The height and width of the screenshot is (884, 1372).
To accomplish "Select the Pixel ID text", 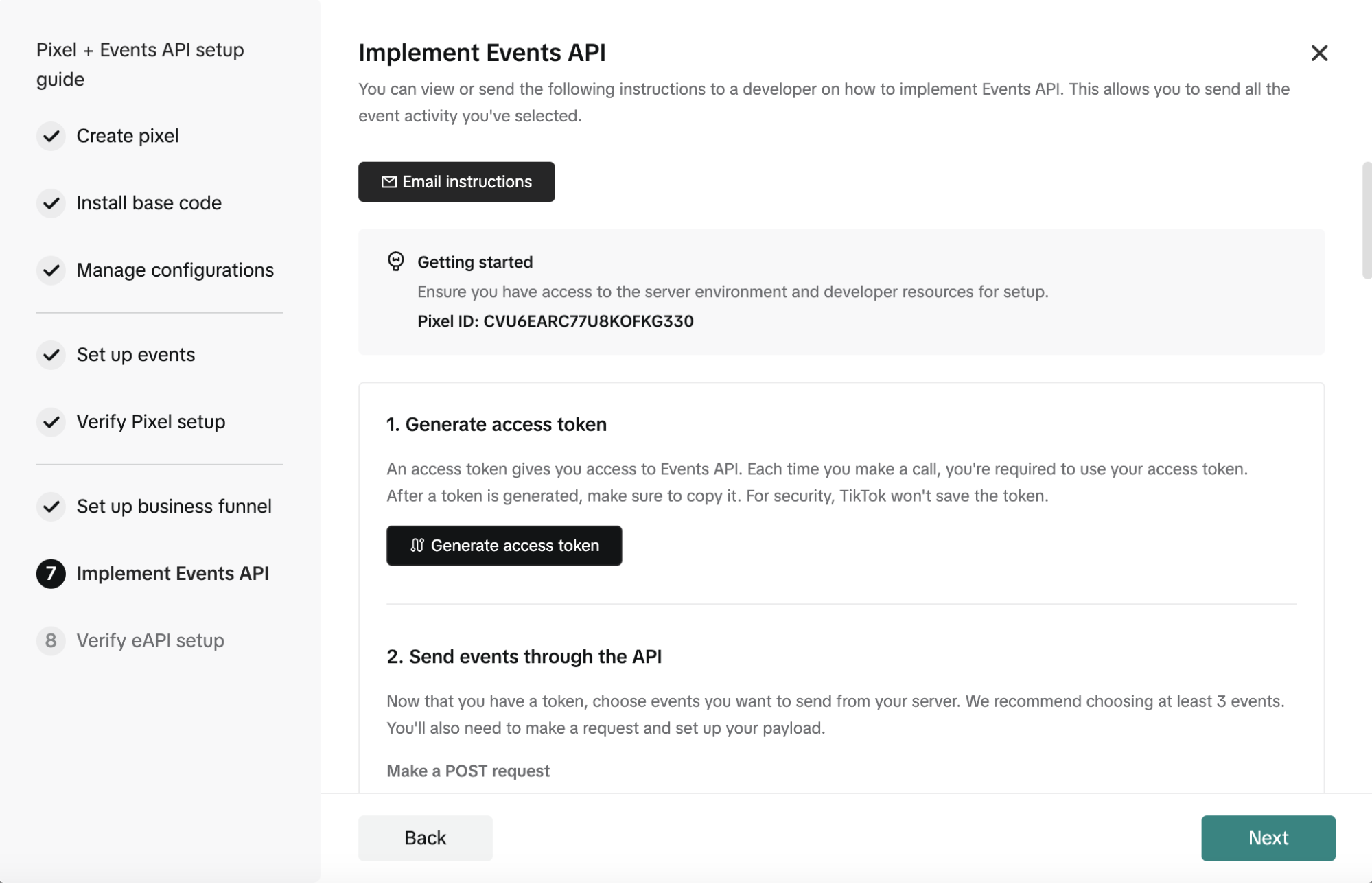I will (555, 321).
